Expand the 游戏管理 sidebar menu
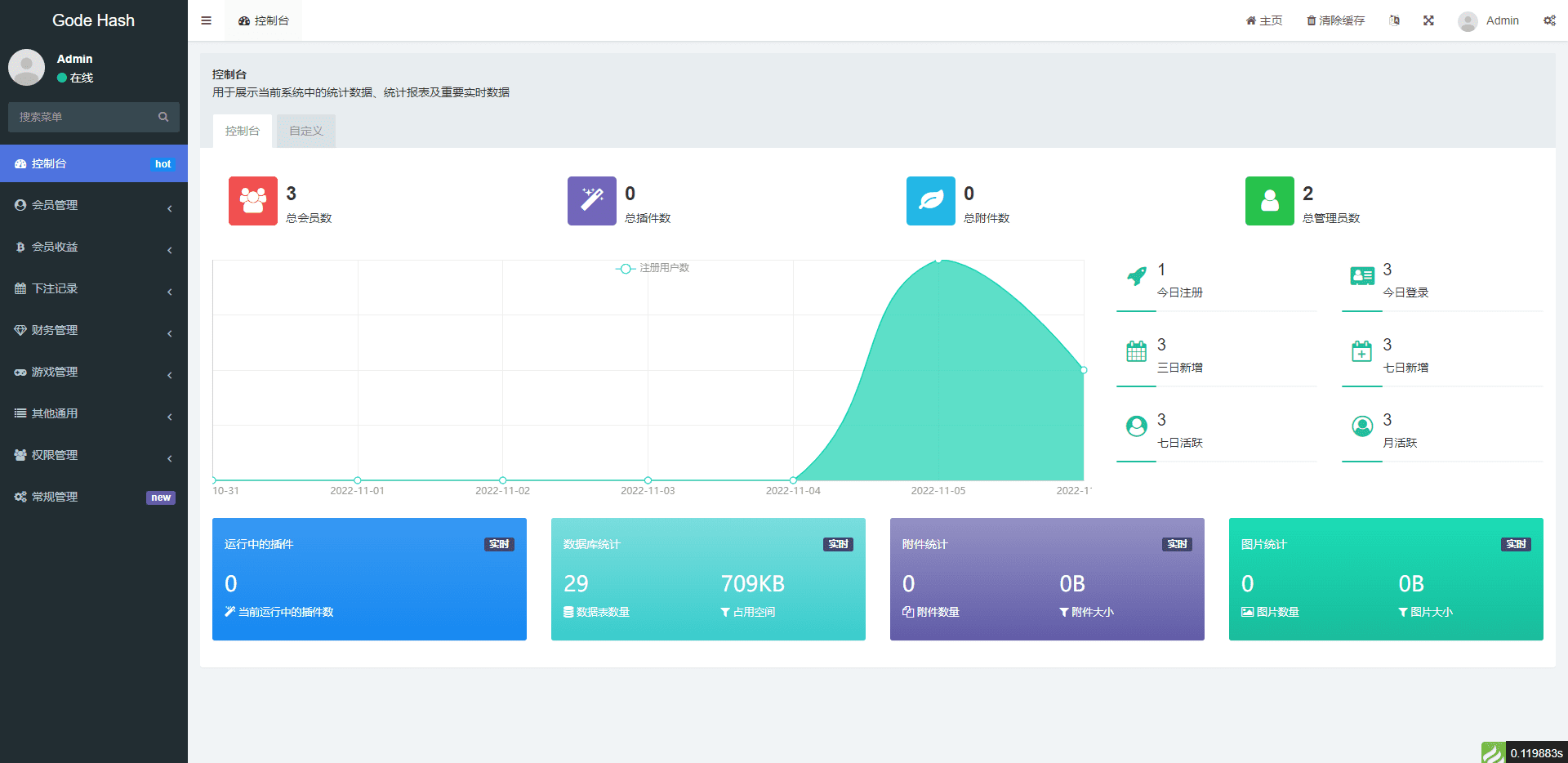The width and height of the screenshot is (1568, 763). [93, 372]
